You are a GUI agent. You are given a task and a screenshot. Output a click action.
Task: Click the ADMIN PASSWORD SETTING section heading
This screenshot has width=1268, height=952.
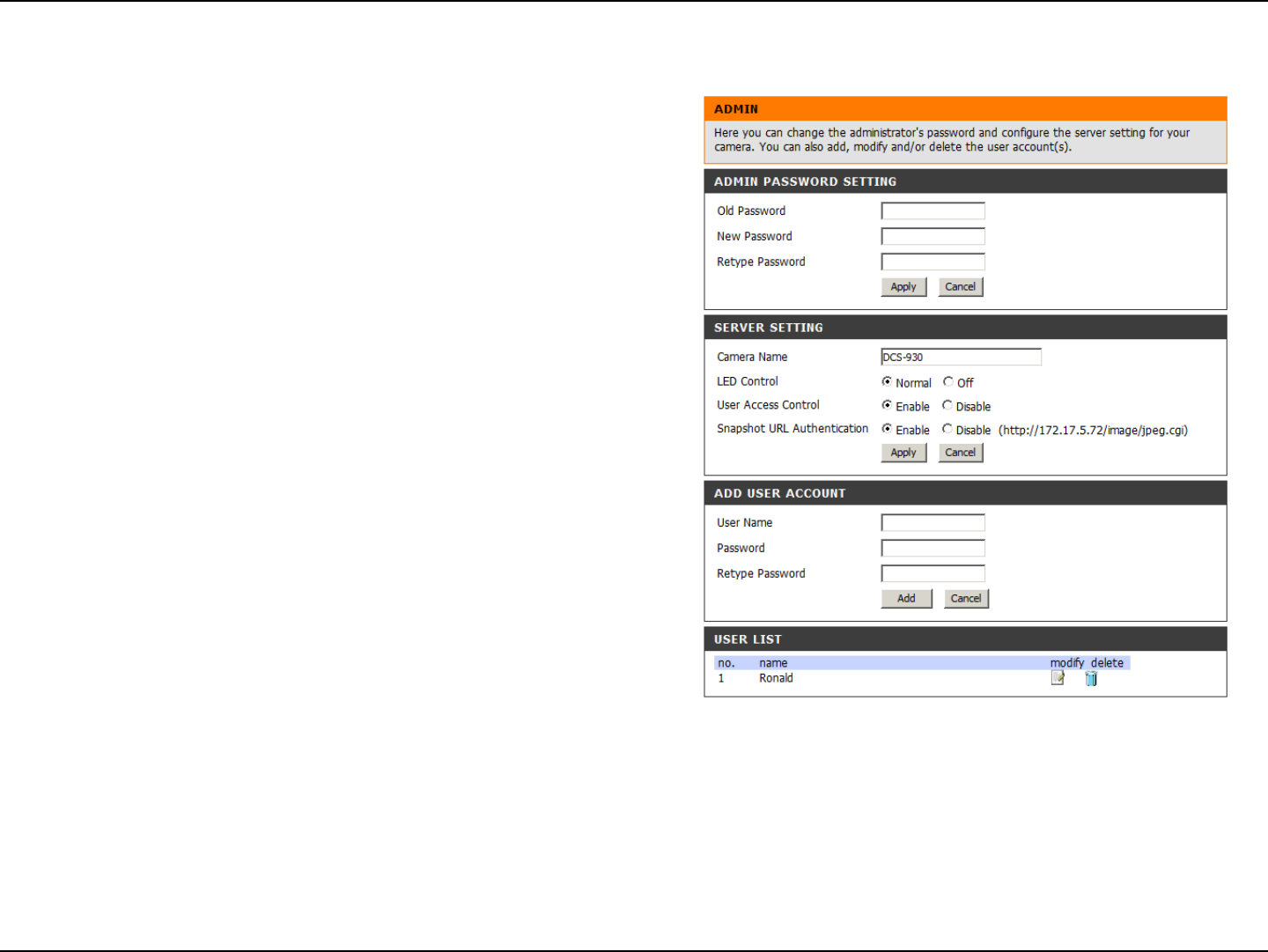click(805, 181)
